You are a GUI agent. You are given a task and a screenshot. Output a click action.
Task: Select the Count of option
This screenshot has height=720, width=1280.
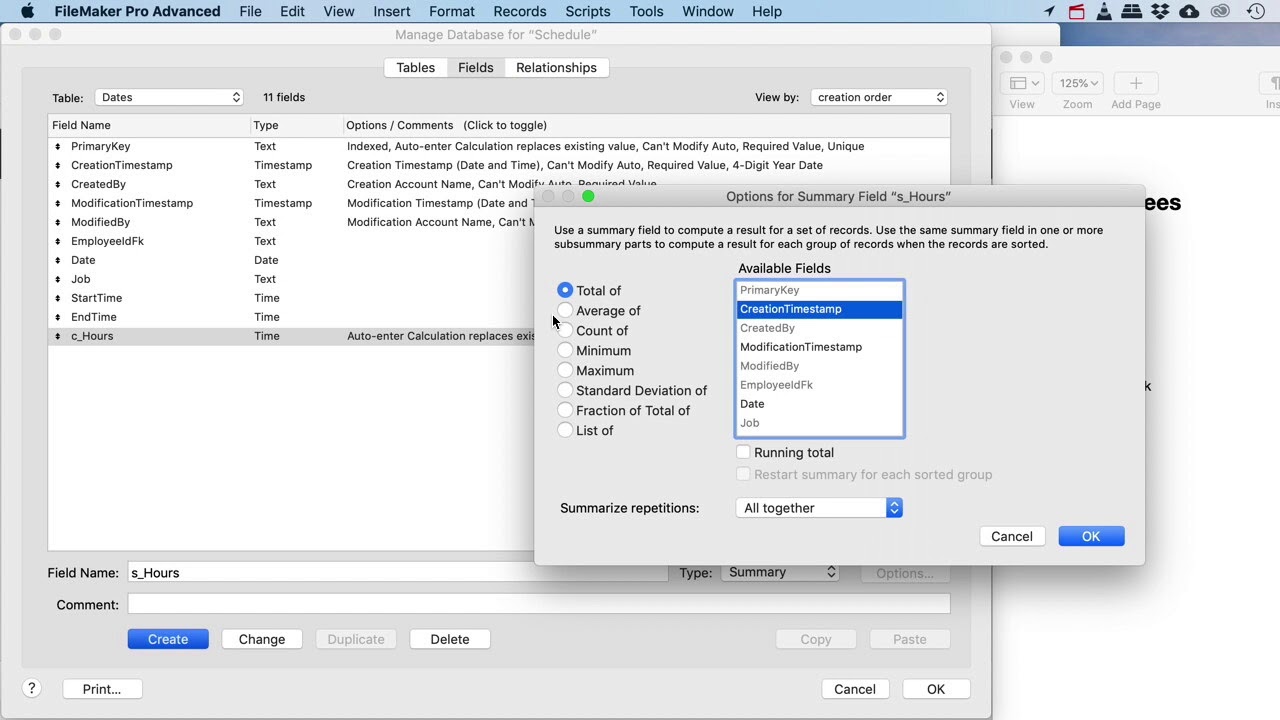pos(565,330)
